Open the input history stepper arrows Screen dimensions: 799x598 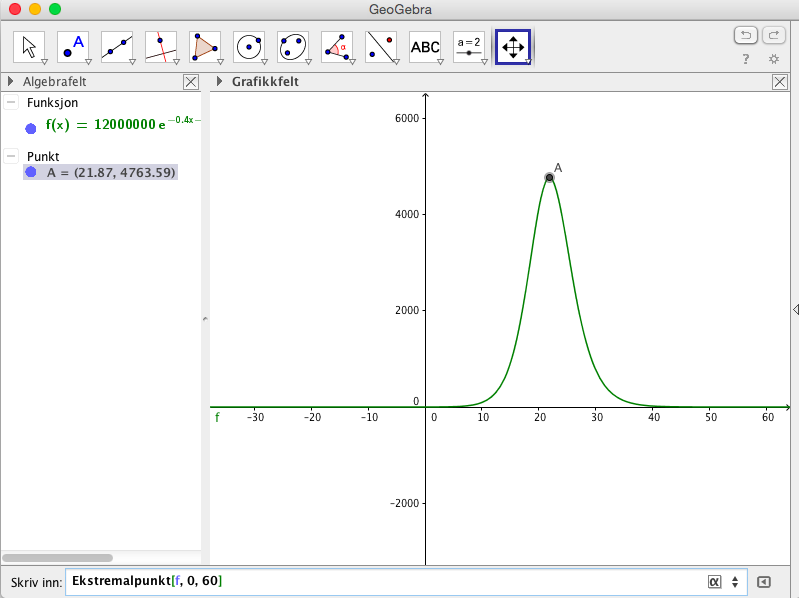coord(735,582)
